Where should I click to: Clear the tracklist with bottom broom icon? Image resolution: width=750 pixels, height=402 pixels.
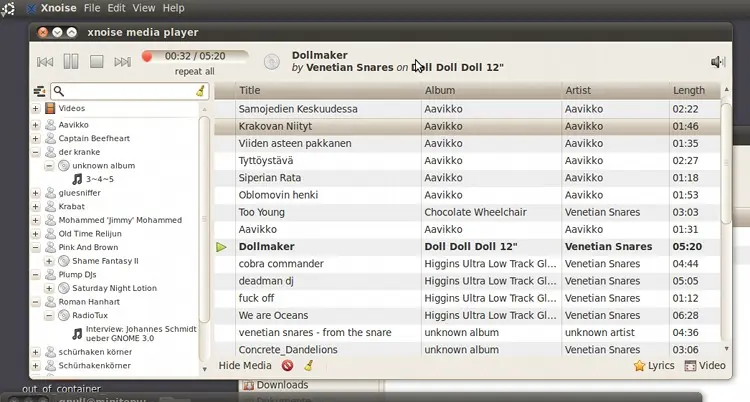309,366
